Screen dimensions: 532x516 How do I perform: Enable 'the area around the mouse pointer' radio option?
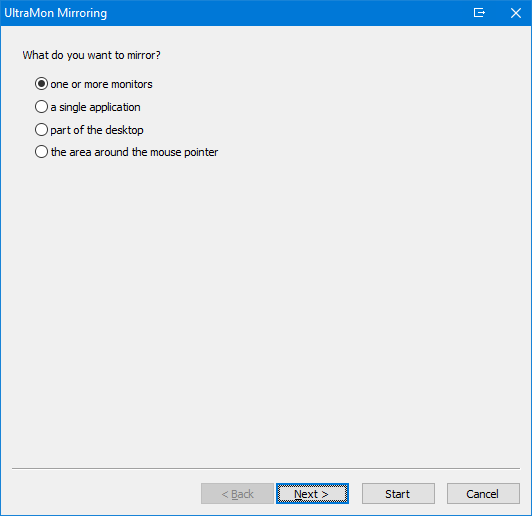point(41,152)
